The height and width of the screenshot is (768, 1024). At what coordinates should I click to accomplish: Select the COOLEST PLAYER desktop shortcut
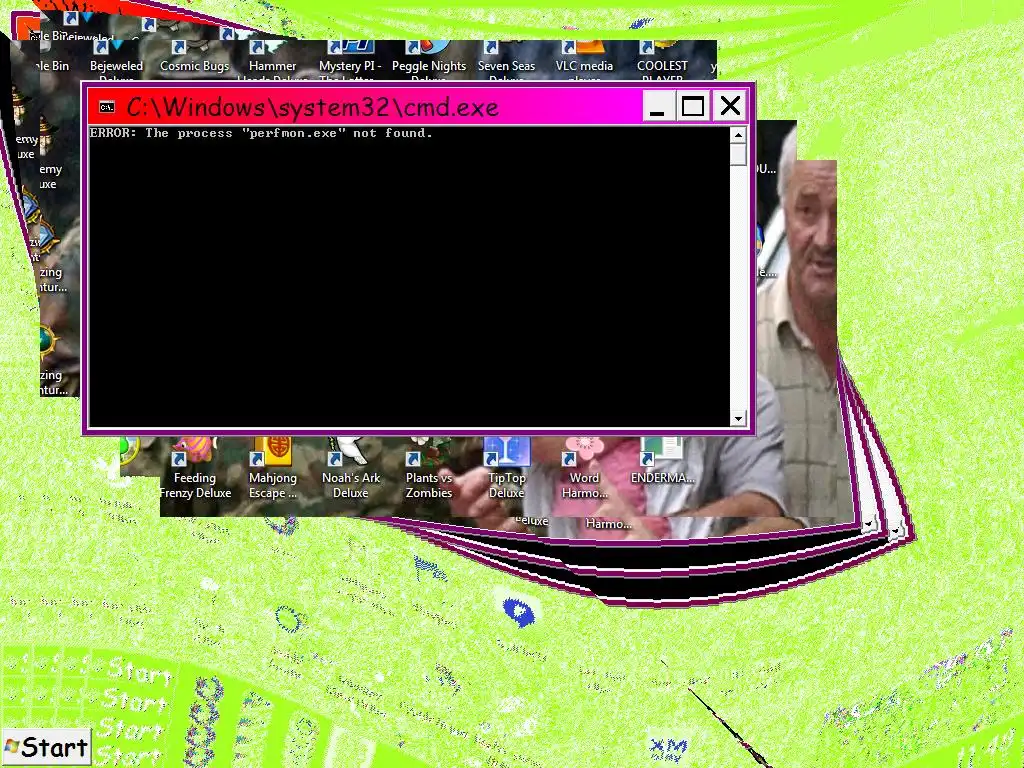662,62
